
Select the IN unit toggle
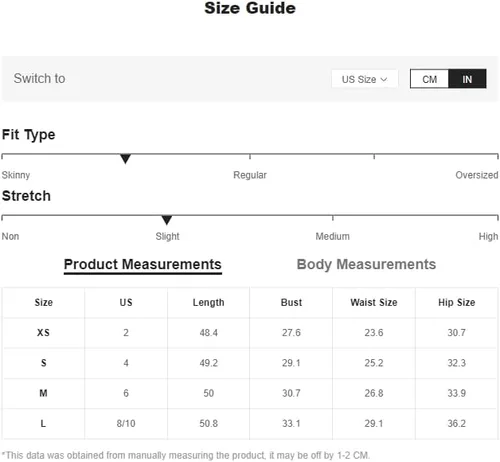[467, 79]
